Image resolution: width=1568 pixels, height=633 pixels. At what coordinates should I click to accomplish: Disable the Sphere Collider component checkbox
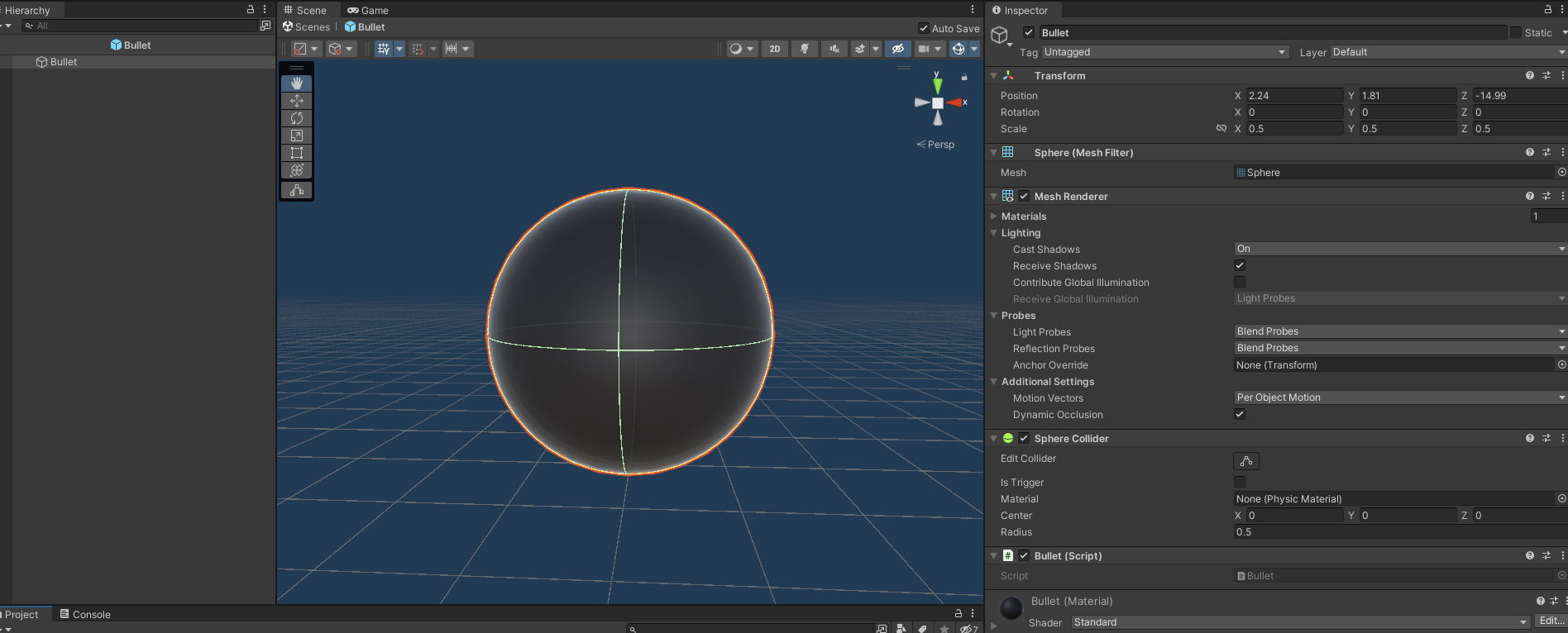(1024, 438)
